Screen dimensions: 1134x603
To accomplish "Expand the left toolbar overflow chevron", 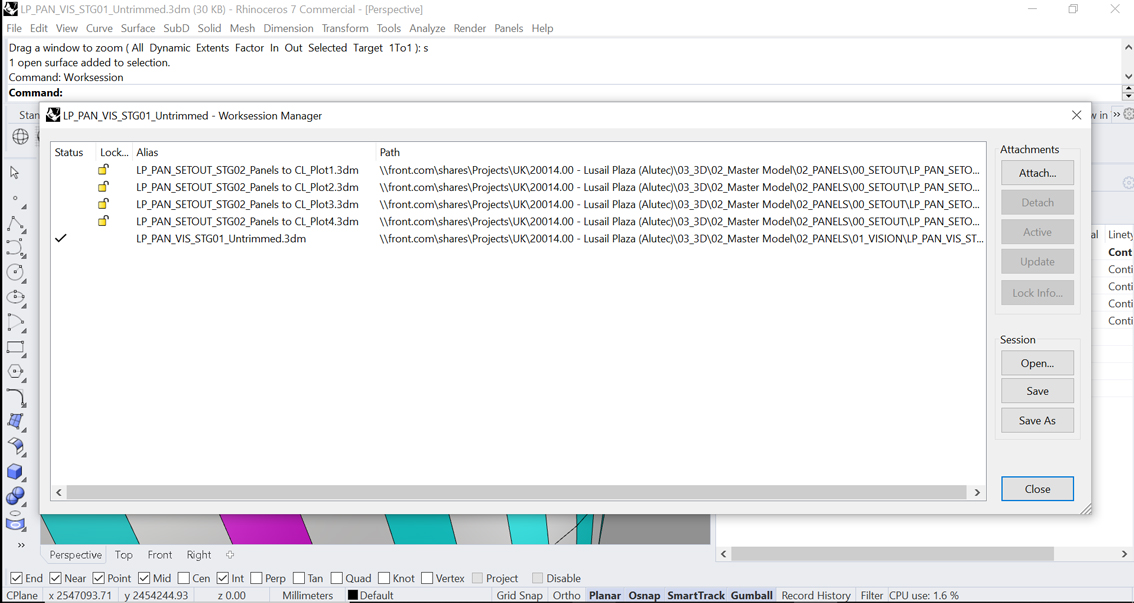I will [x=21, y=545].
